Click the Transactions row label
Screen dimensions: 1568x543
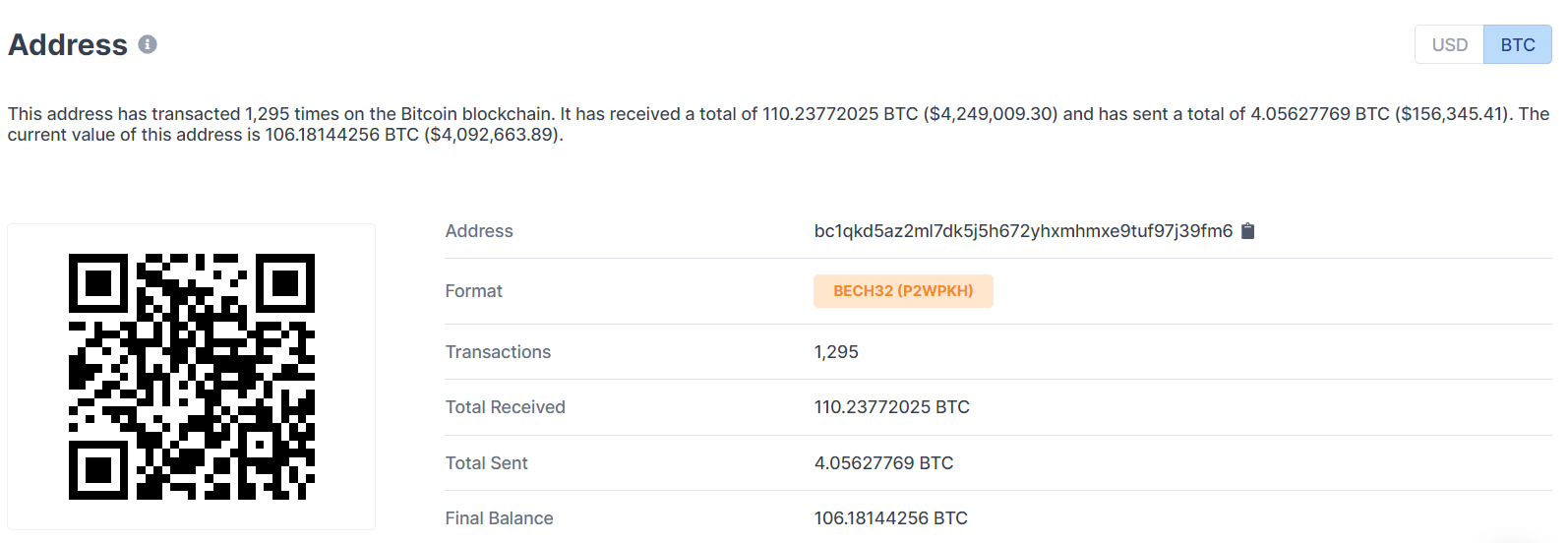point(498,352)
